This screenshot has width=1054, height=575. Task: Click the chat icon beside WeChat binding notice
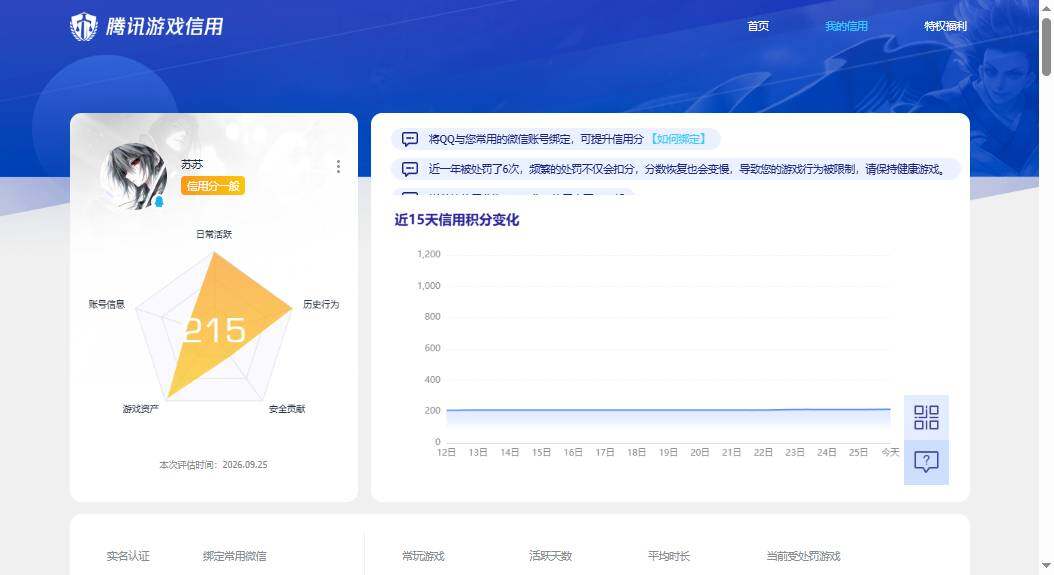tap(410, 139)
